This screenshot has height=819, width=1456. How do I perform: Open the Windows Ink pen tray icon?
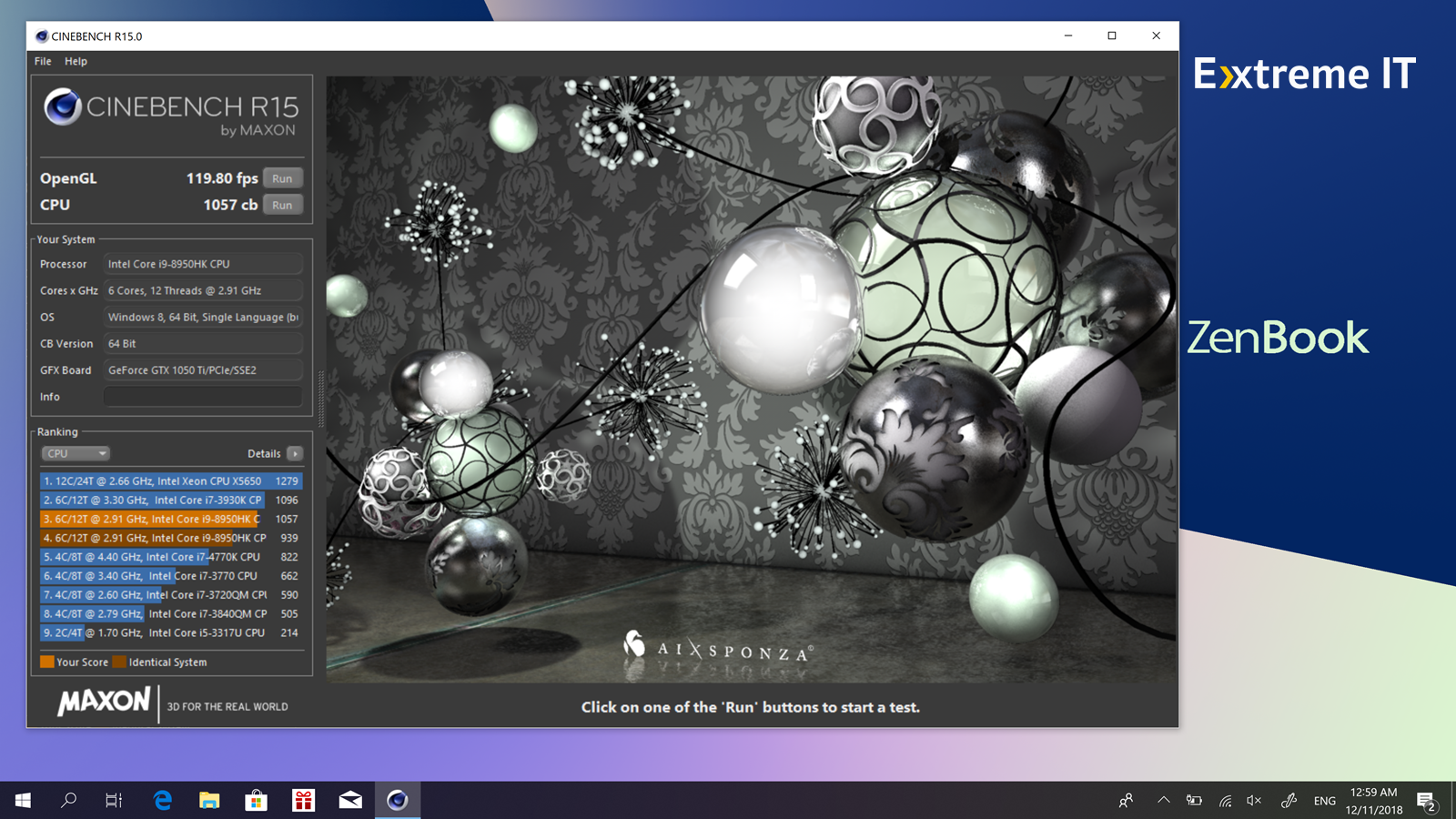[1289, 801]
